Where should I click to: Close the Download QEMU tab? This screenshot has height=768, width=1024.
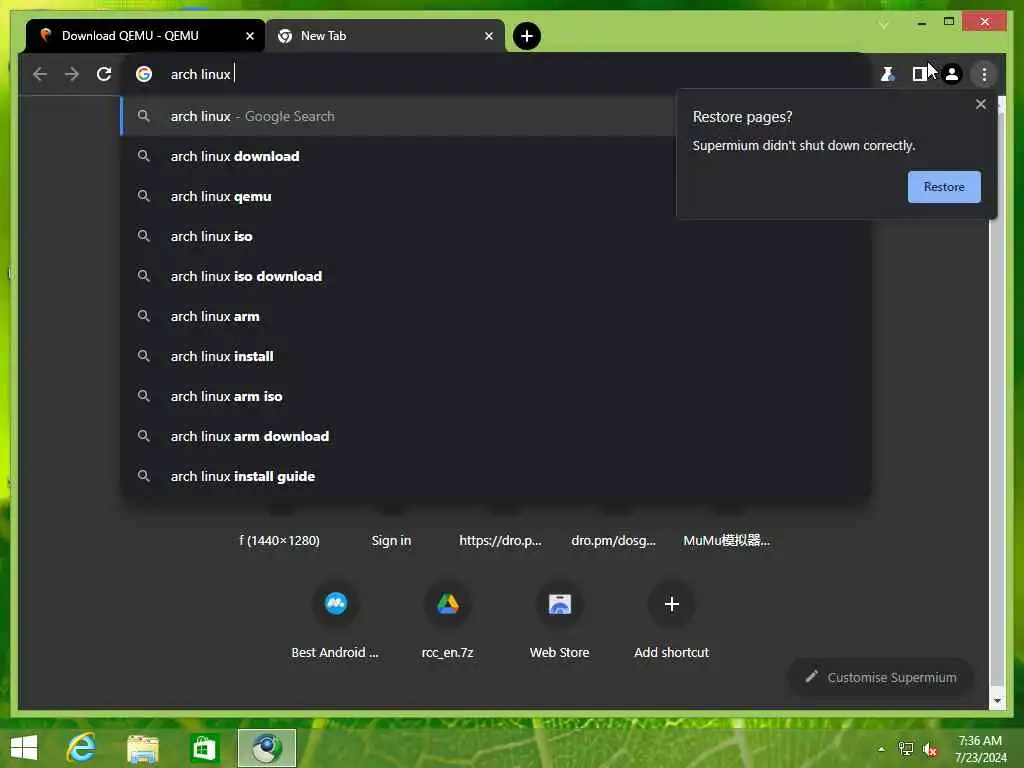click(x=249, y=36)
